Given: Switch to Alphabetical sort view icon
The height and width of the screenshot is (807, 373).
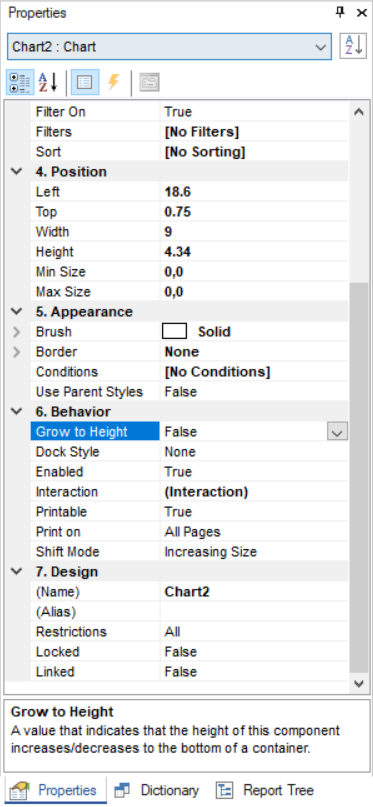Looking at the screenshot, I should (x=49, y=82).
